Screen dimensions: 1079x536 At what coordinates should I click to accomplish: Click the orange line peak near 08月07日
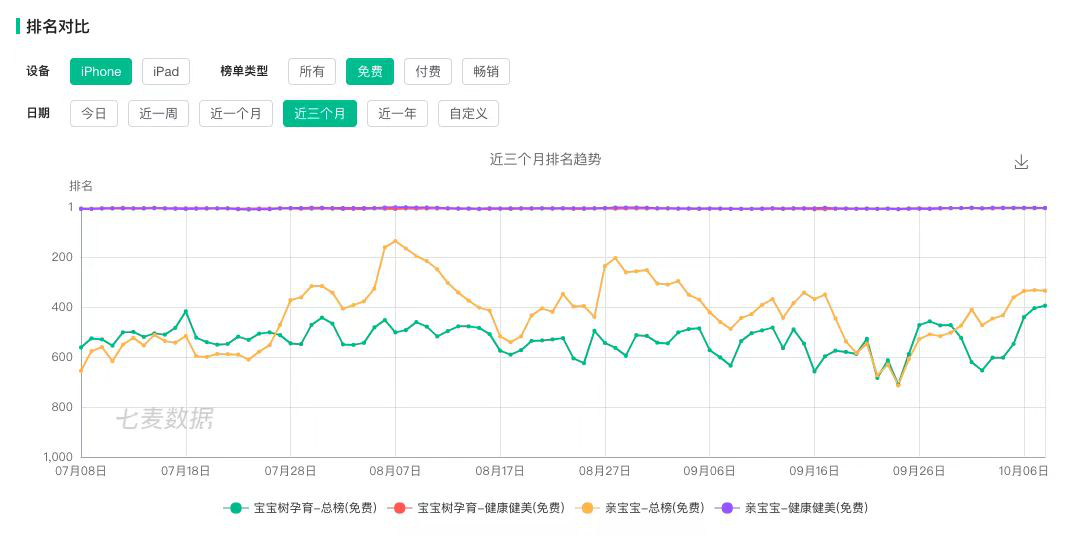pyautogui.click(x=395, y=241)
